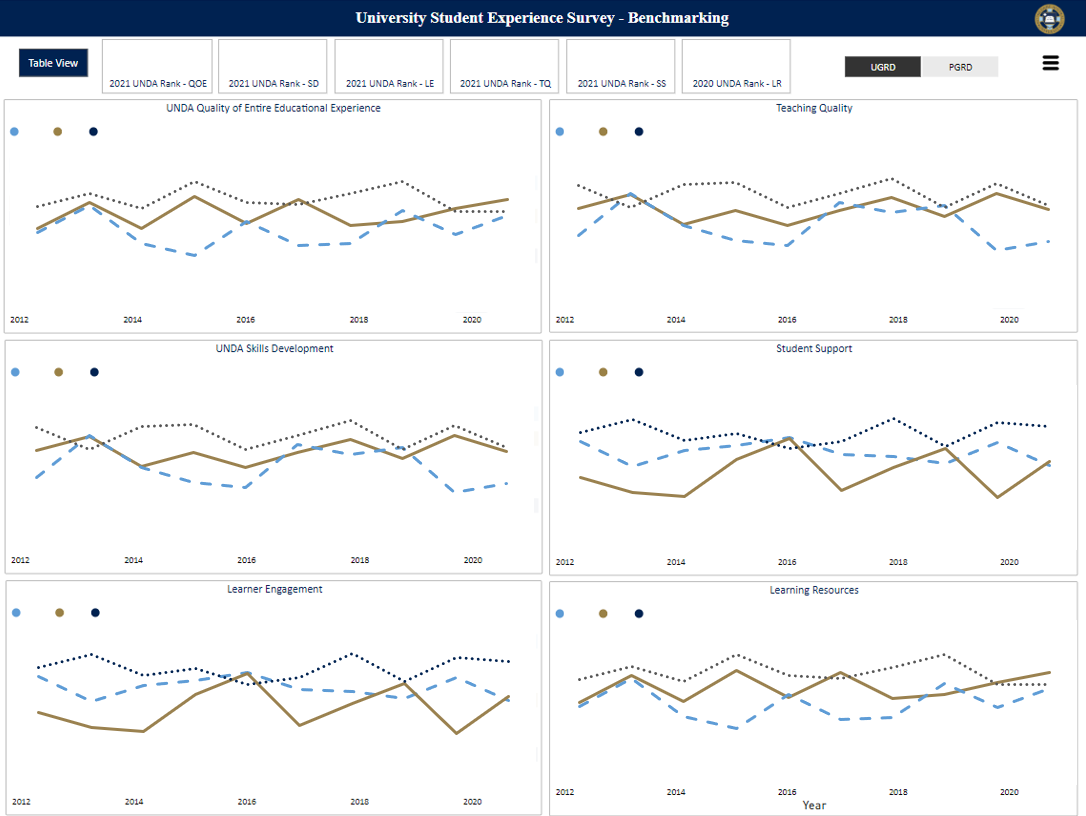Click gold legend dot in Teaching Quality chart

(603, 132)
